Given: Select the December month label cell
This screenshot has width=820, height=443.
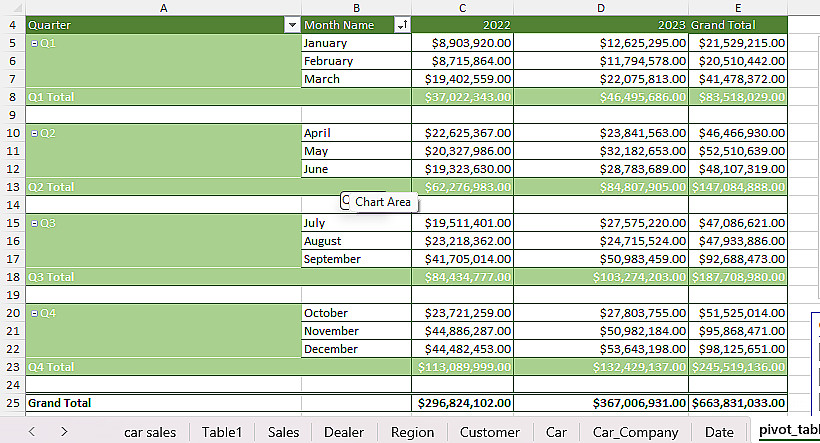Looking at the screenshot, I should (x=331, y=349).
